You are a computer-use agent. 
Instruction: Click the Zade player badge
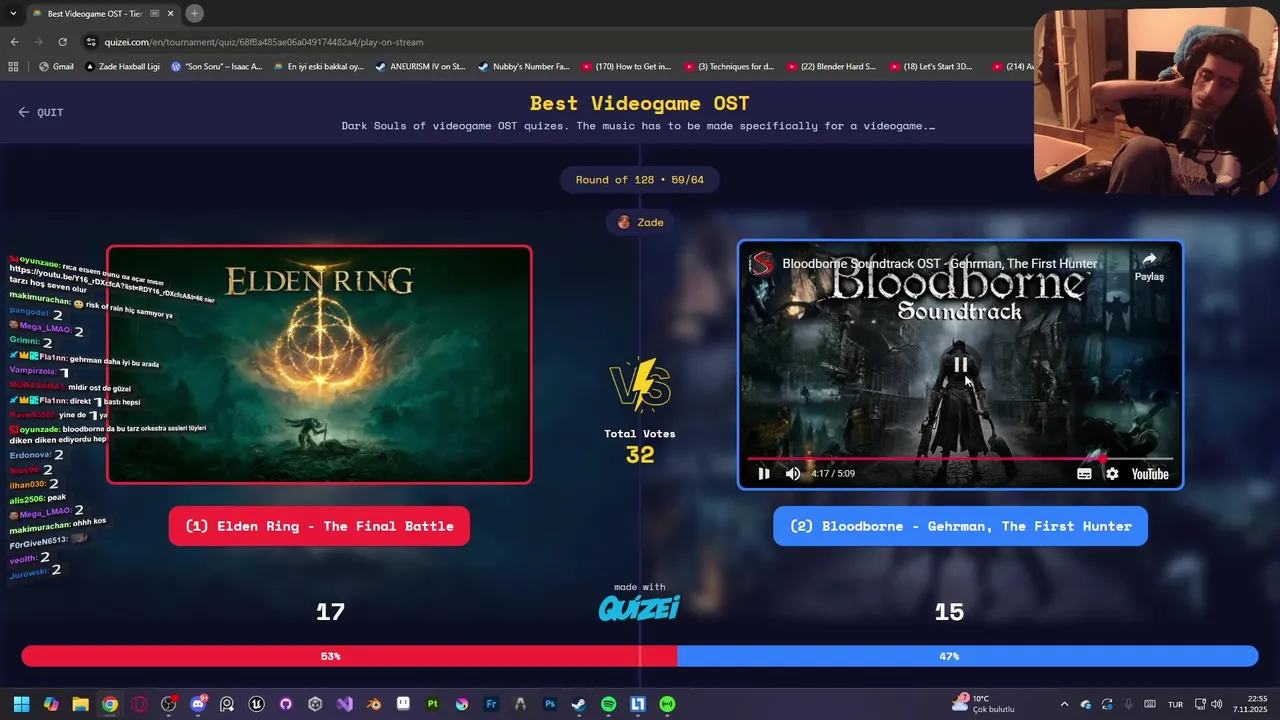point(640,222)
